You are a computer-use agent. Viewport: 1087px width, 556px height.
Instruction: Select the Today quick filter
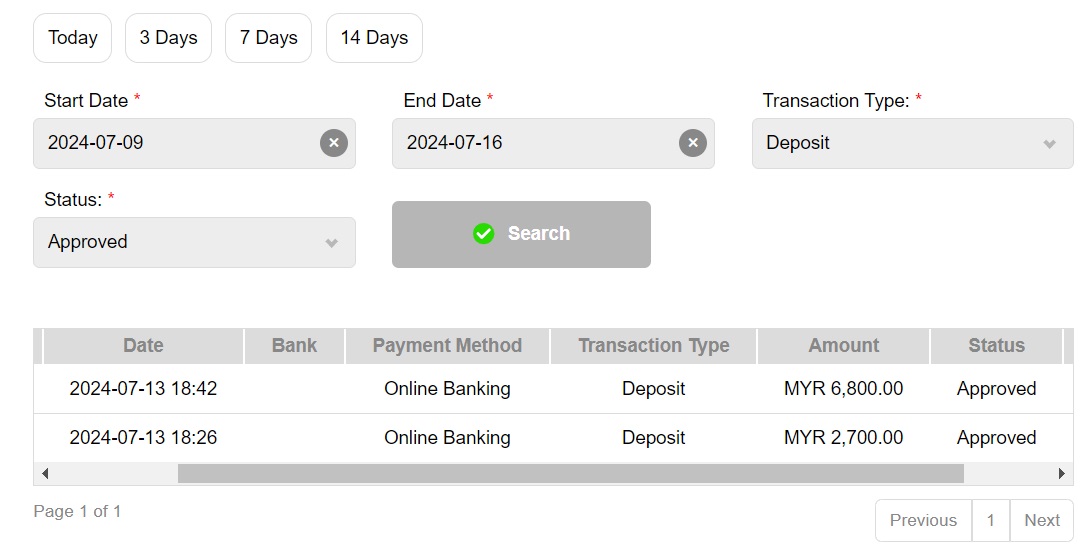pos(73,38)
